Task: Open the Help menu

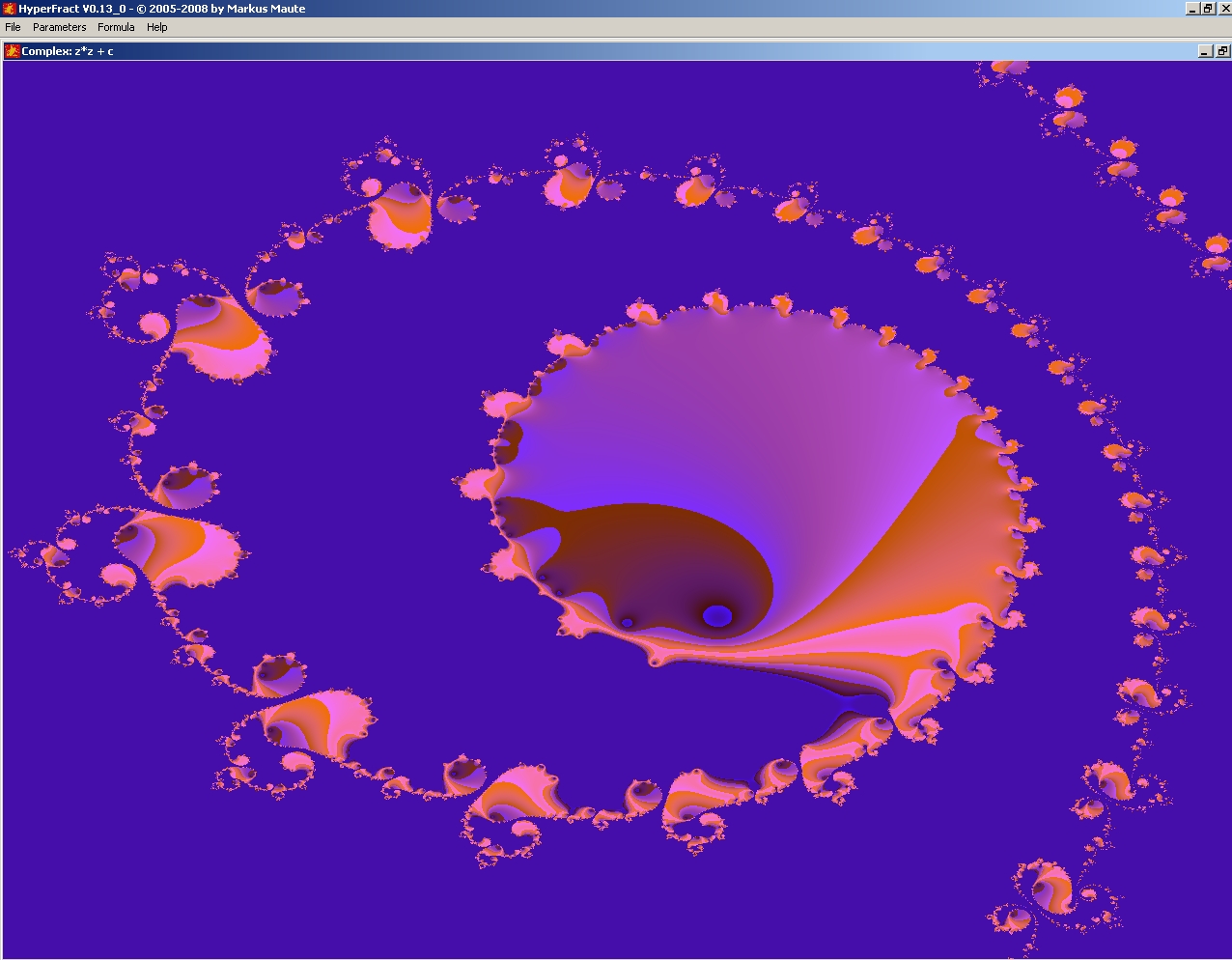Action: coord(156,27)
